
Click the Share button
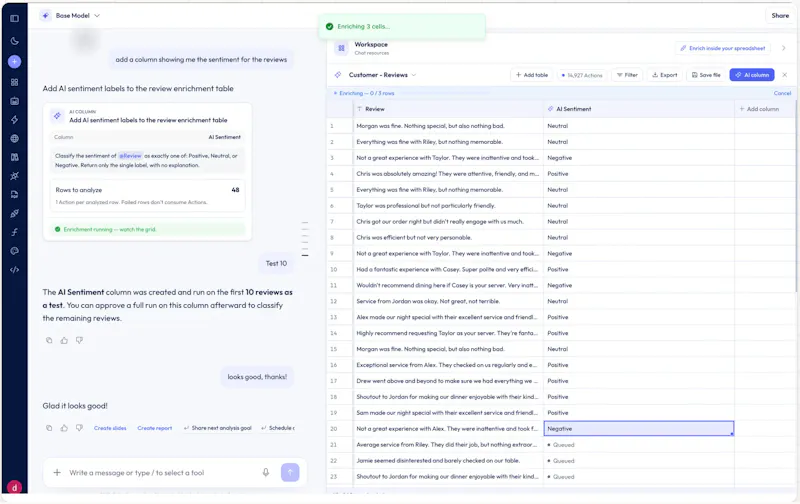click(x=780, y=16)
